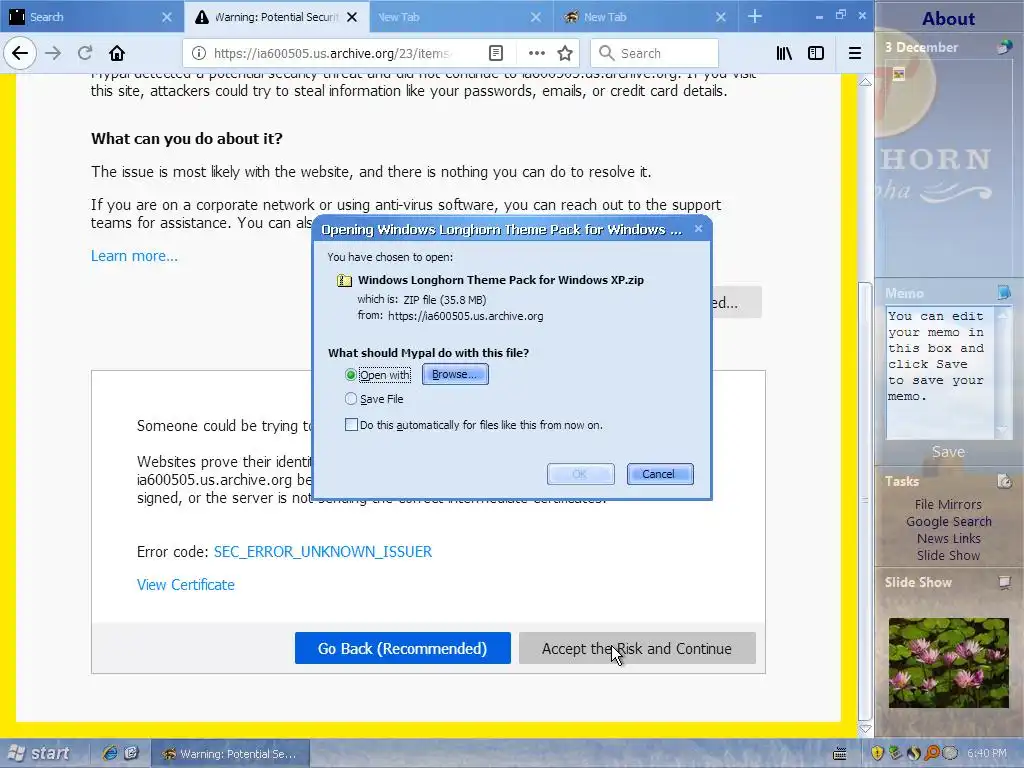Open page actions three-dot menu
Screen dimensions: 1024x768
pos(537,53)
